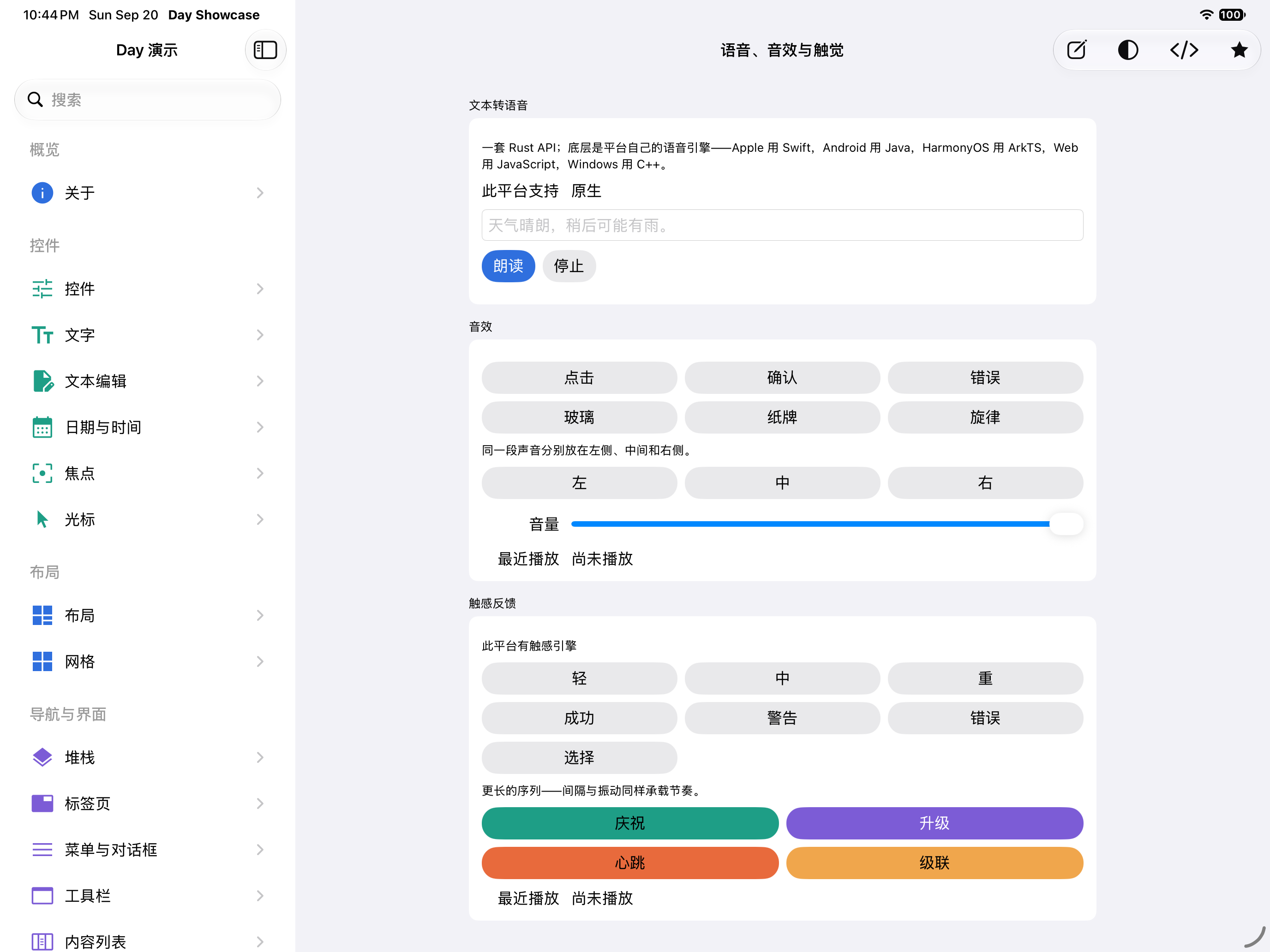Screen dimensions: 1270x952
Task: Click the 停止 button
Action: tap(569, 266)
